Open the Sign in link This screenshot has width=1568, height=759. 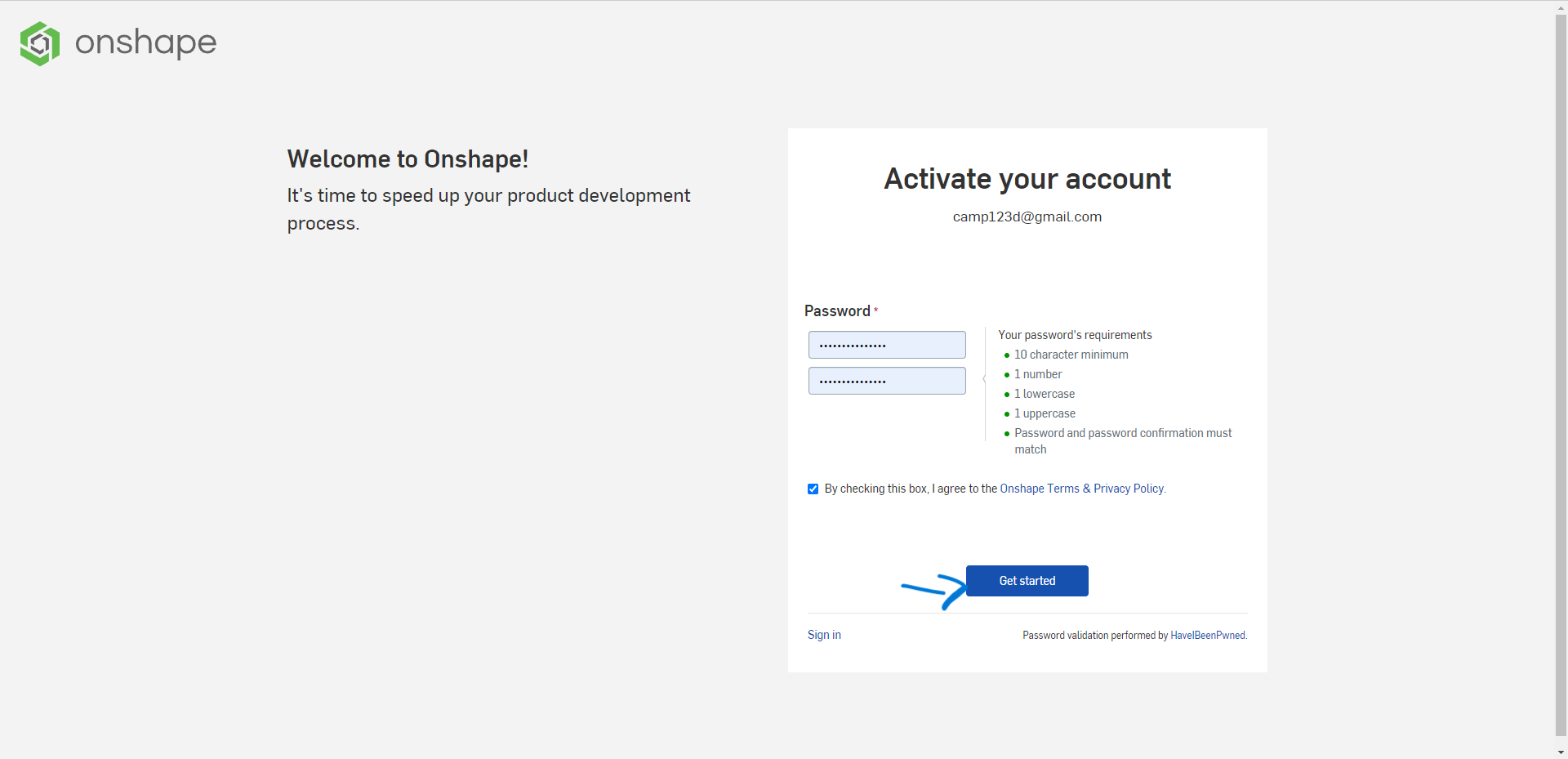click(x=824, y=635)
